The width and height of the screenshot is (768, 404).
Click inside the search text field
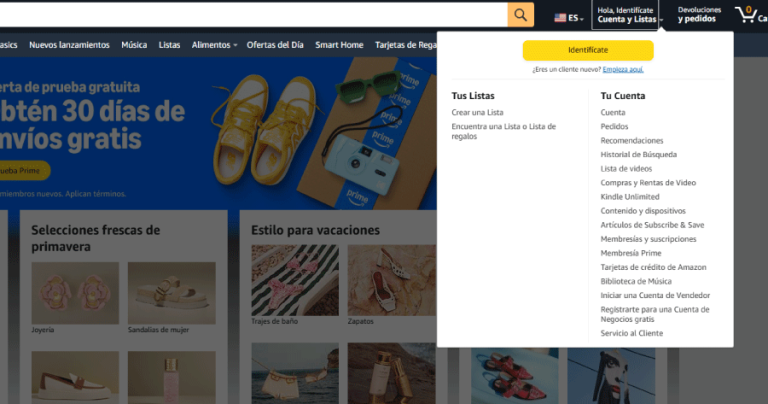250,14
